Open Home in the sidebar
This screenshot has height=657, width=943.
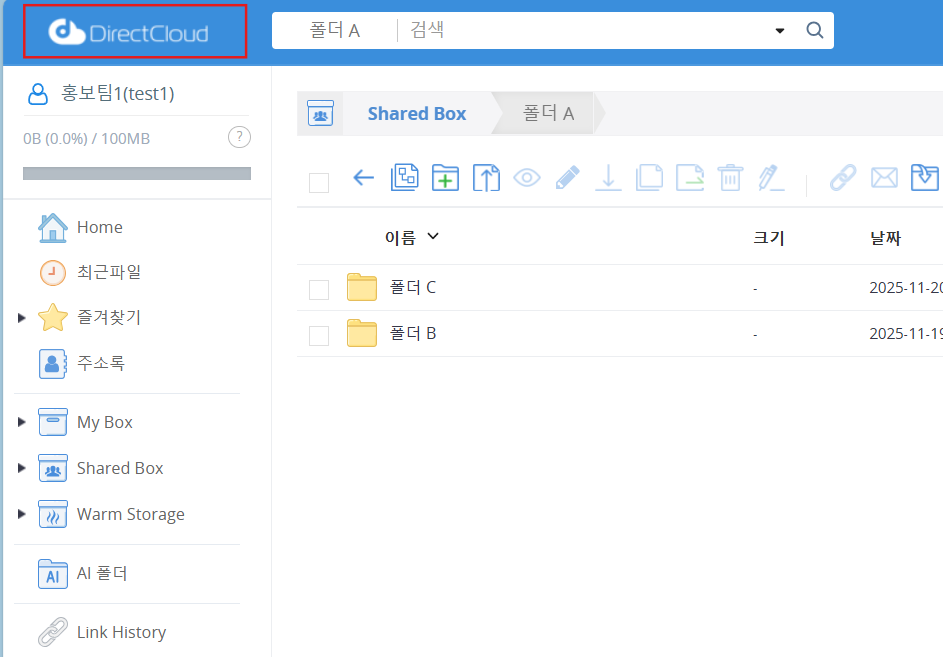(x=99, y=228)
